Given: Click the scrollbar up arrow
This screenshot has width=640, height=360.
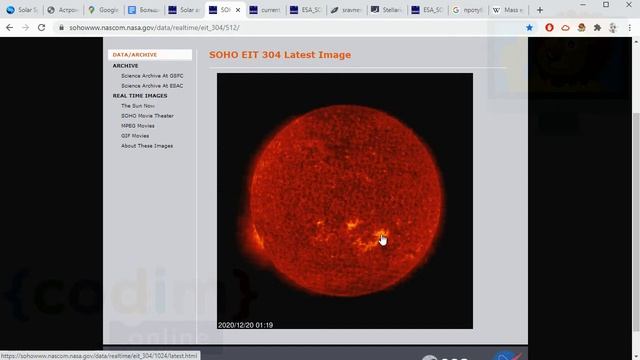Looking at the screenshot, I should coord(636,41).
